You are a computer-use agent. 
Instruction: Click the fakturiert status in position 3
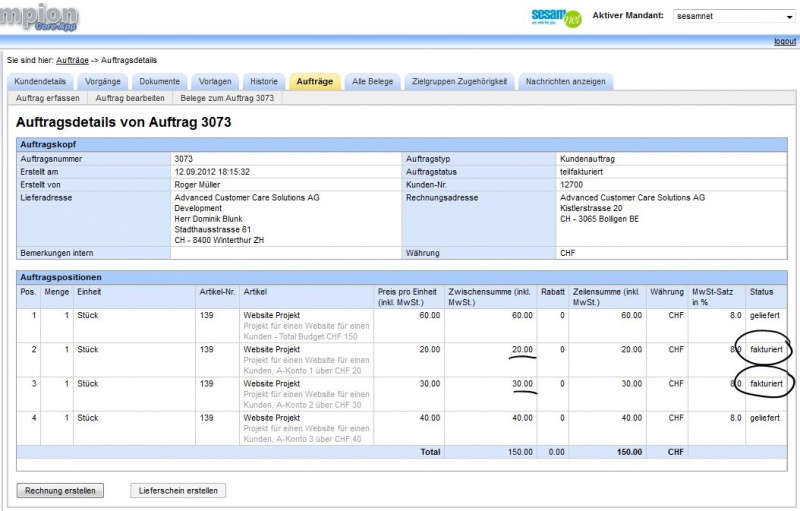coord(766,384)
